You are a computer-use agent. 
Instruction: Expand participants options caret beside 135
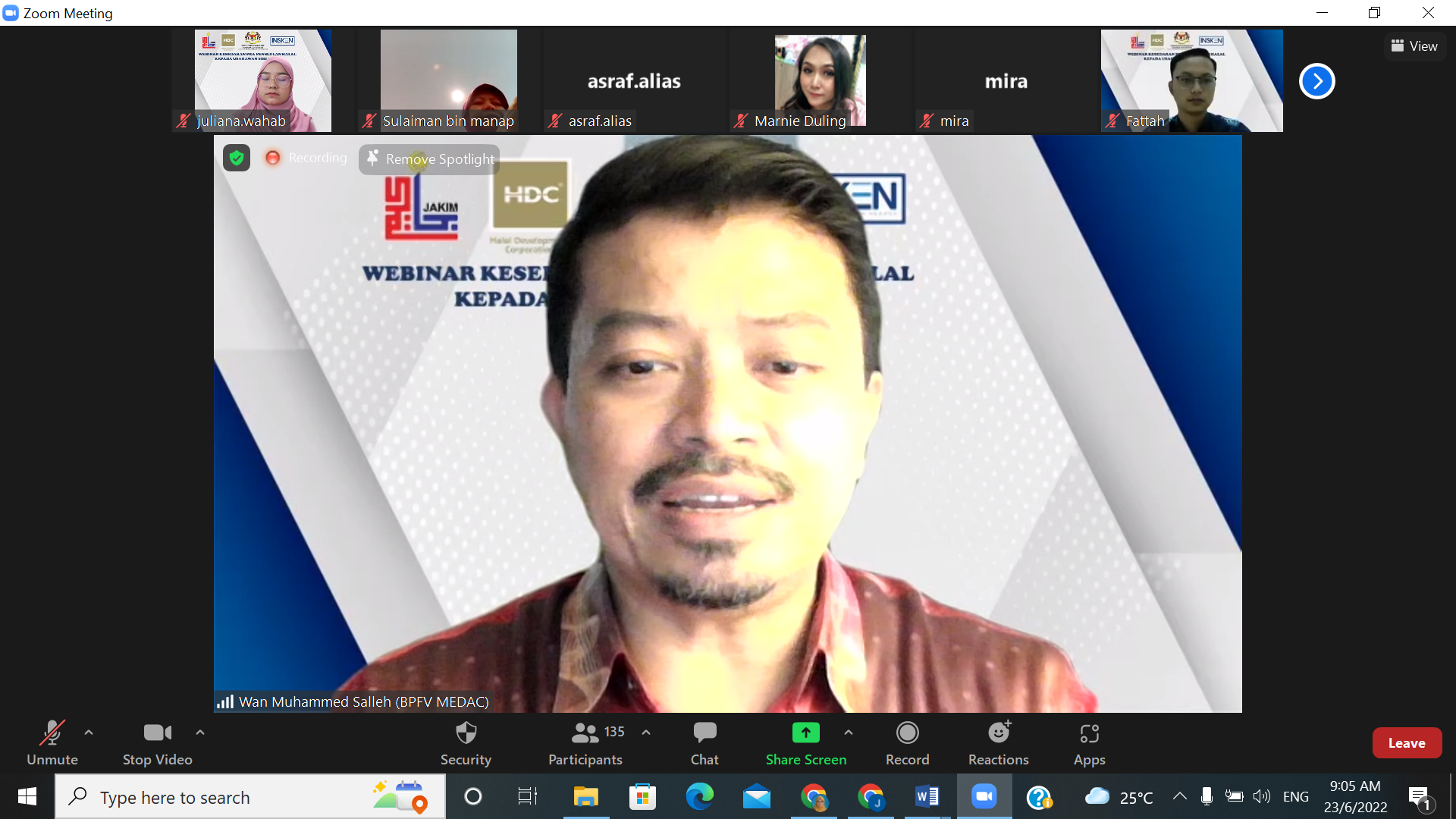point(646,733)
